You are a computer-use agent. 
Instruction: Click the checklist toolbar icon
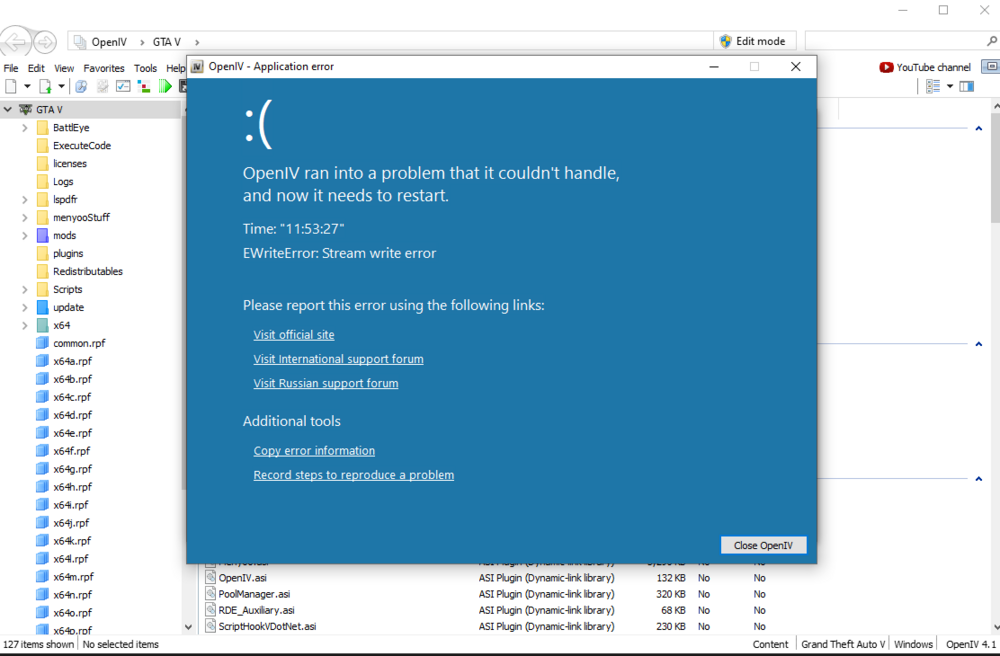[x=123, y=86]
